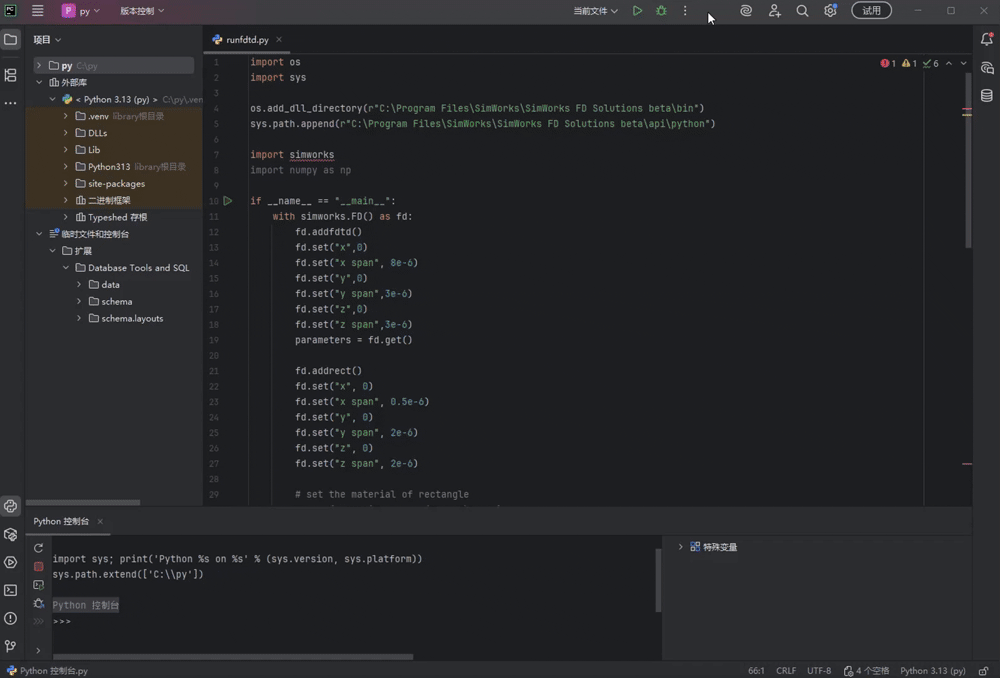Select the Typeshed 存根 tree item
Image resolution: width=1000 pixels, height=678 pixels.
point(114,217)
